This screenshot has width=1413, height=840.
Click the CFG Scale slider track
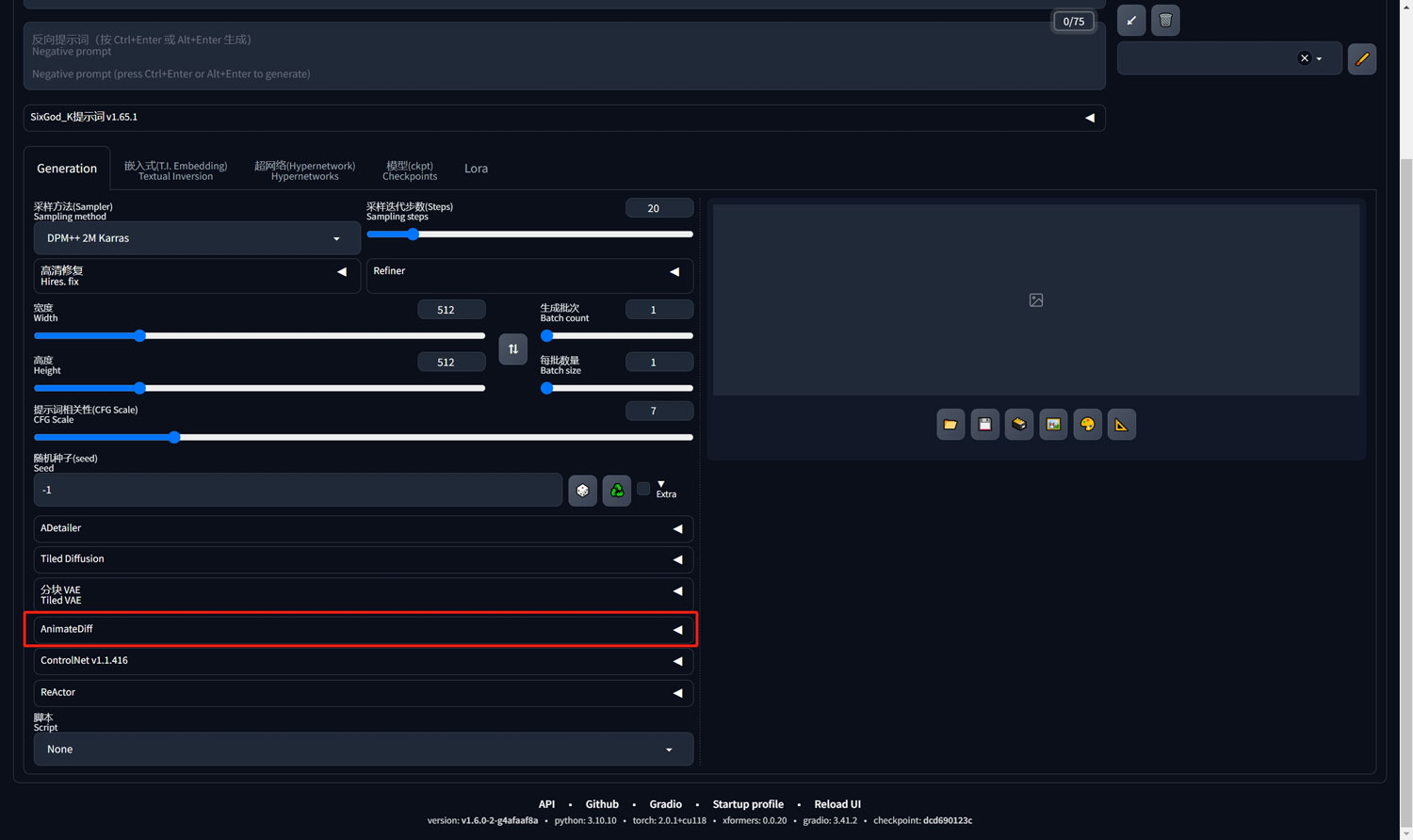pos(363,437)
